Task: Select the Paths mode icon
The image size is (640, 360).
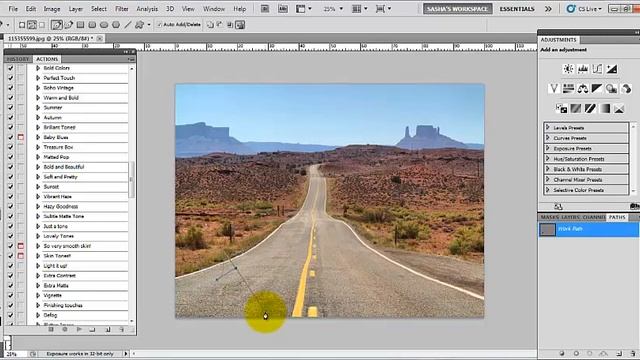Action: point(31,25)
